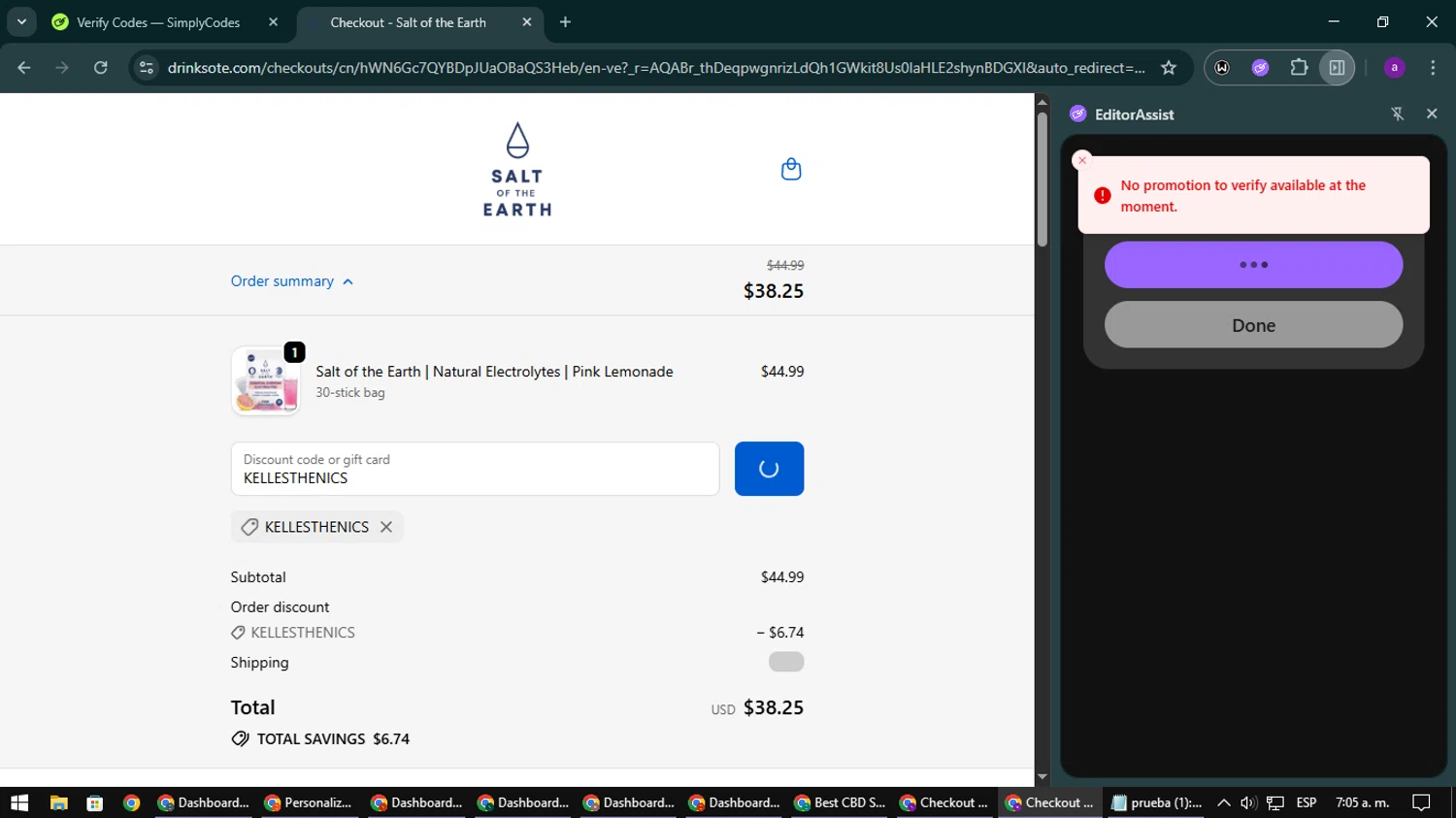
Task: Click the struck-through $44.99 price
Action: click(x=785, y=265)
